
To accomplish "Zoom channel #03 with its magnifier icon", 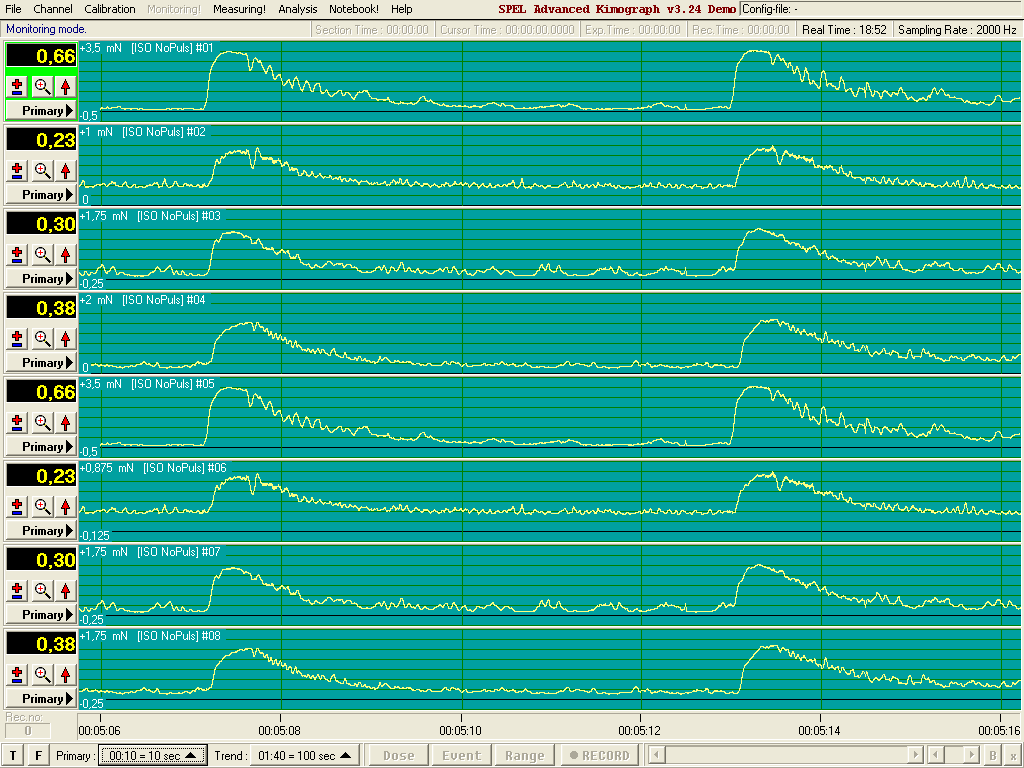I will pos(42,254).
